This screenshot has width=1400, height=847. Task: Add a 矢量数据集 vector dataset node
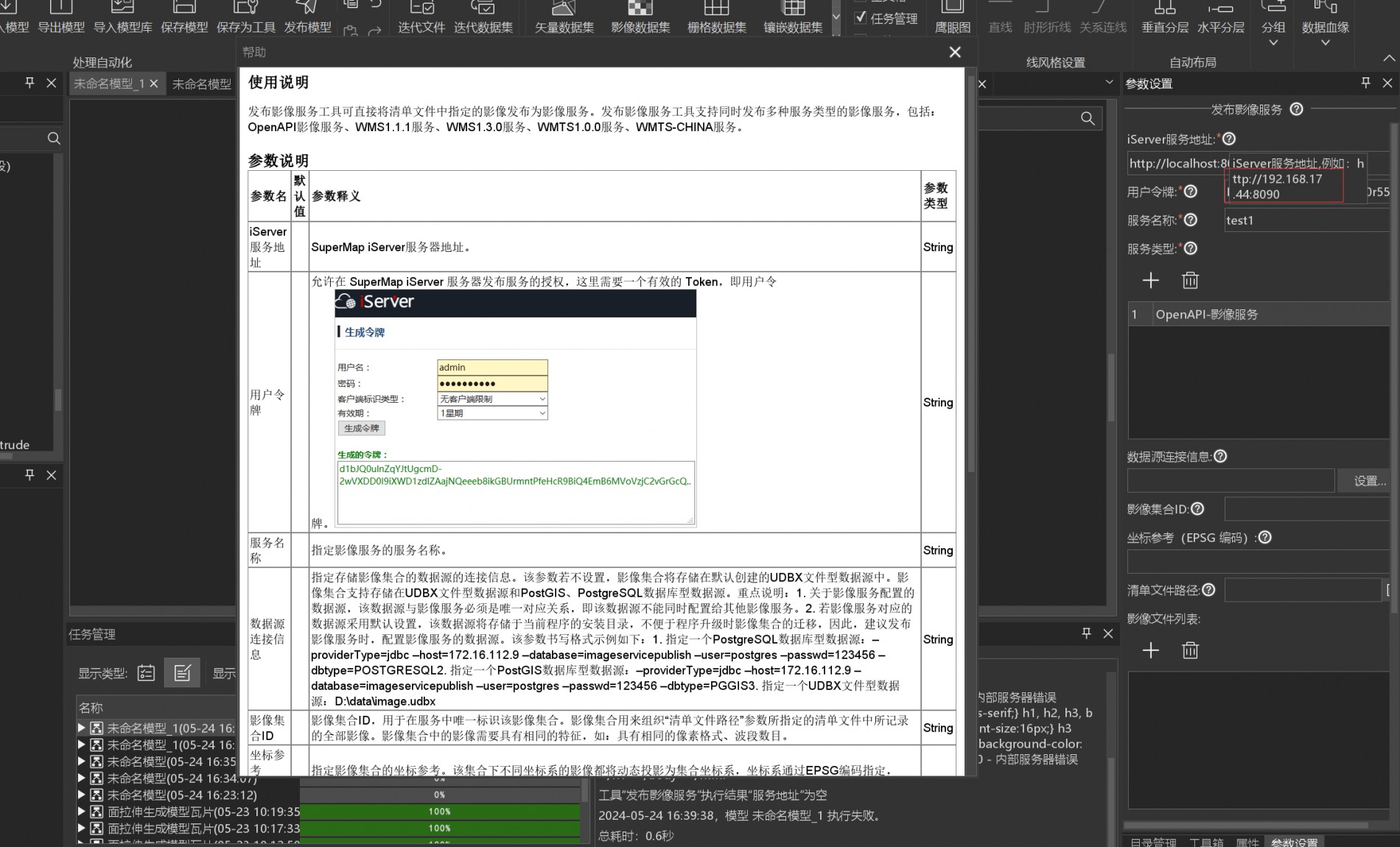point(564,16)
